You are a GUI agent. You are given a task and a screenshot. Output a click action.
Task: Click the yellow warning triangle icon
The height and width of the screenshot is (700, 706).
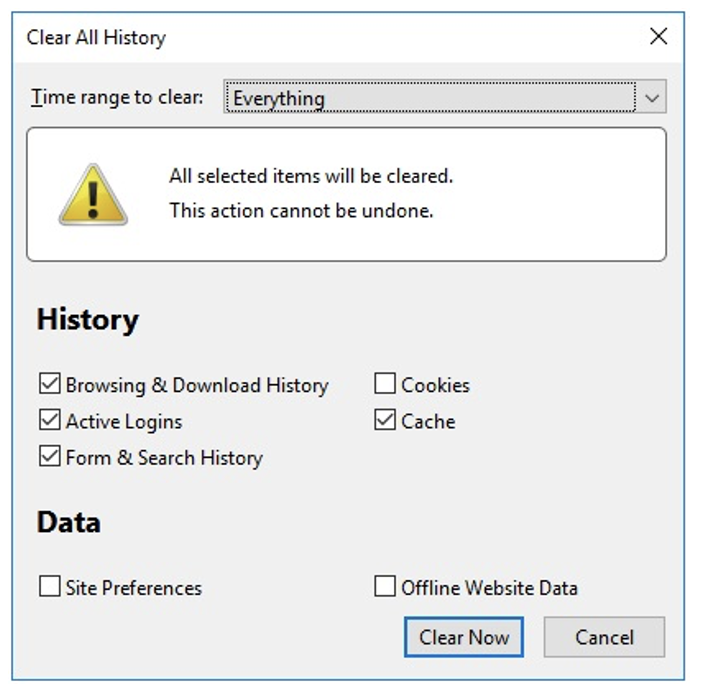point(93,194)
